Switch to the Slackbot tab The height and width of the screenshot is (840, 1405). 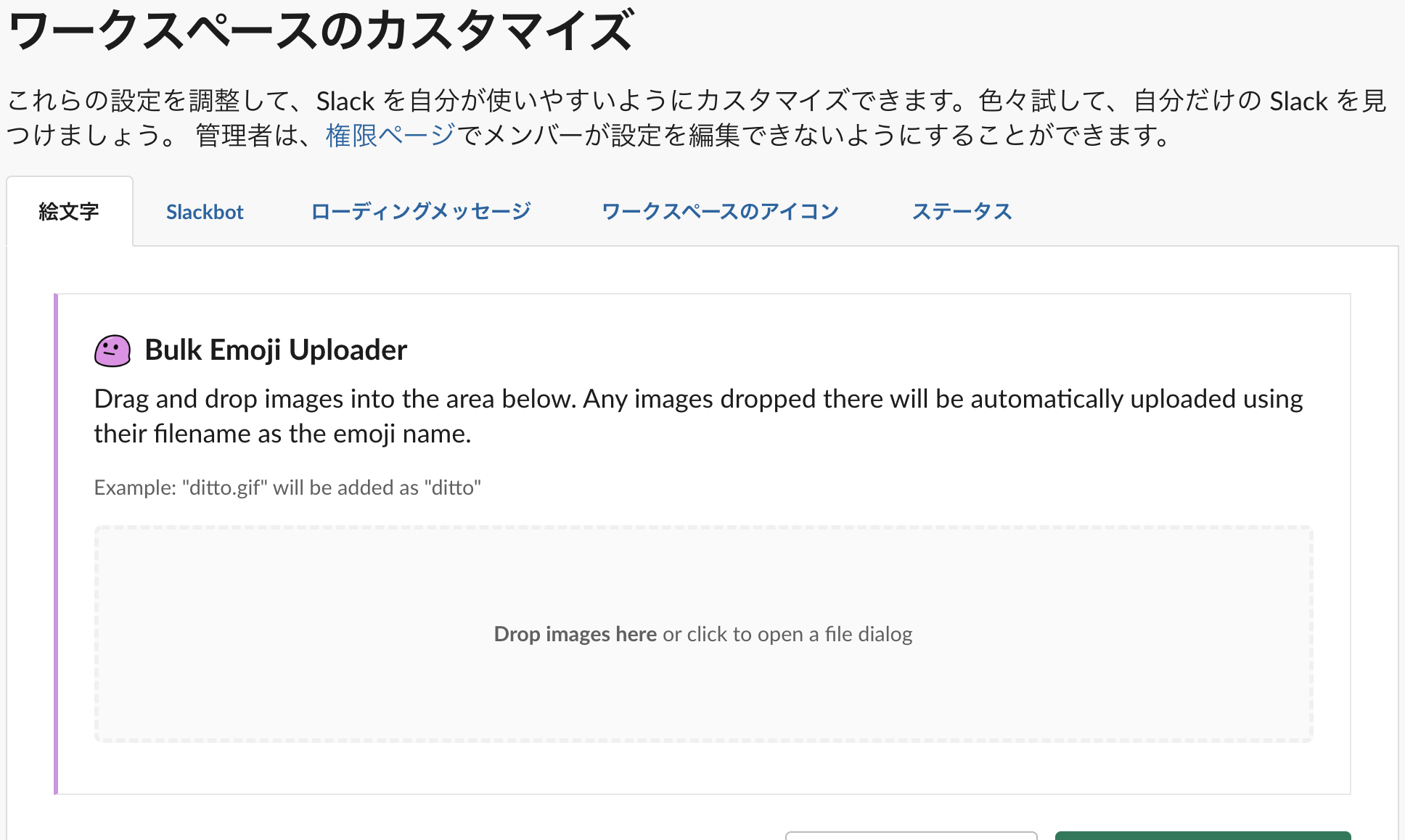205,211
